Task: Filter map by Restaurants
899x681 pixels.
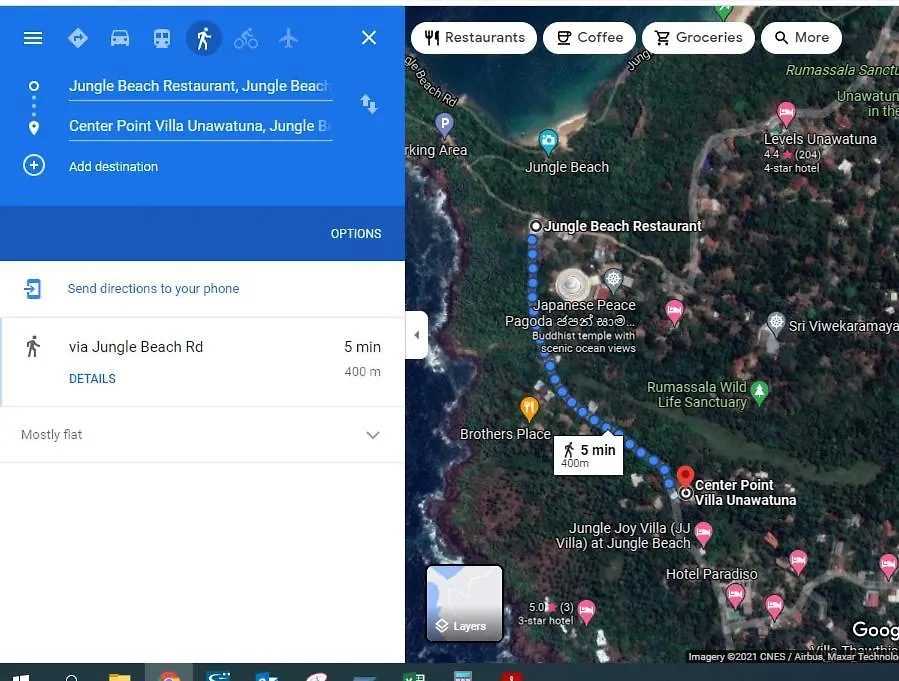Action: click(x=474, y=38)
